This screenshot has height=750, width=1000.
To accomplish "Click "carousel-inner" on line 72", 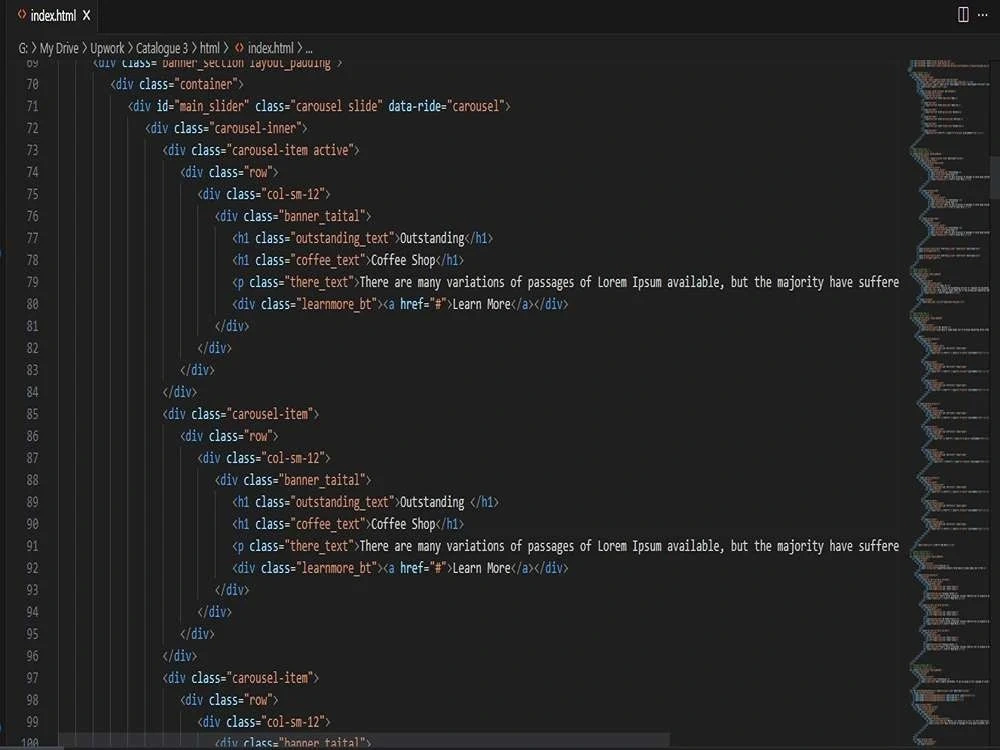I will coord(255,128).
